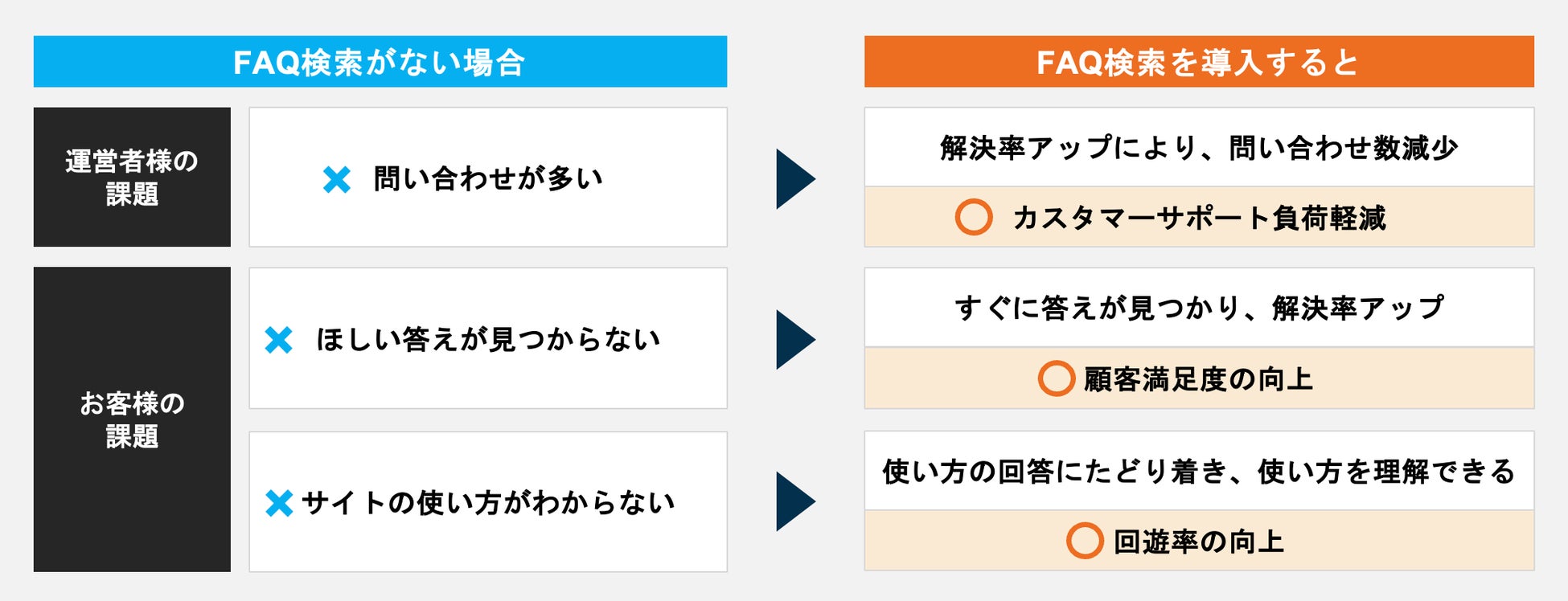1568x601 pixels.
Task: Click the サイトの使い方がわからない text
Action: (488, 503)
